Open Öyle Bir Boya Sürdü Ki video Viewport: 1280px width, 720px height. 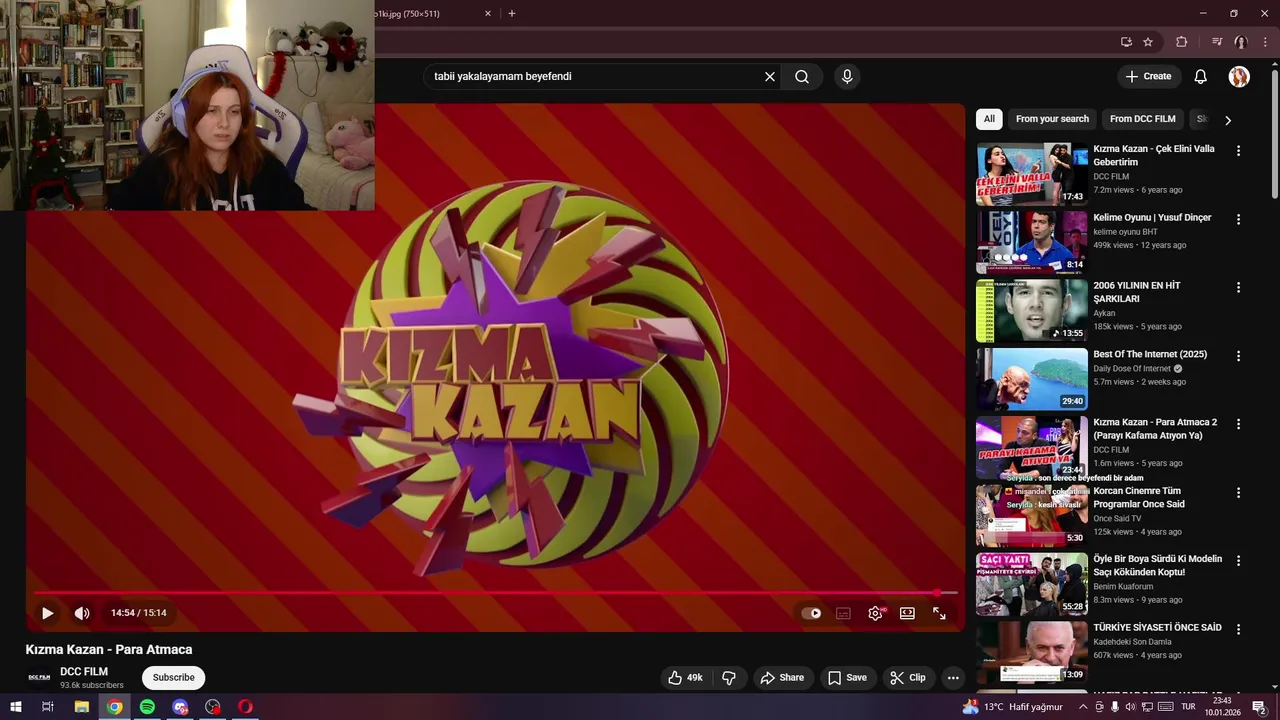click(x=1032, y=585)
